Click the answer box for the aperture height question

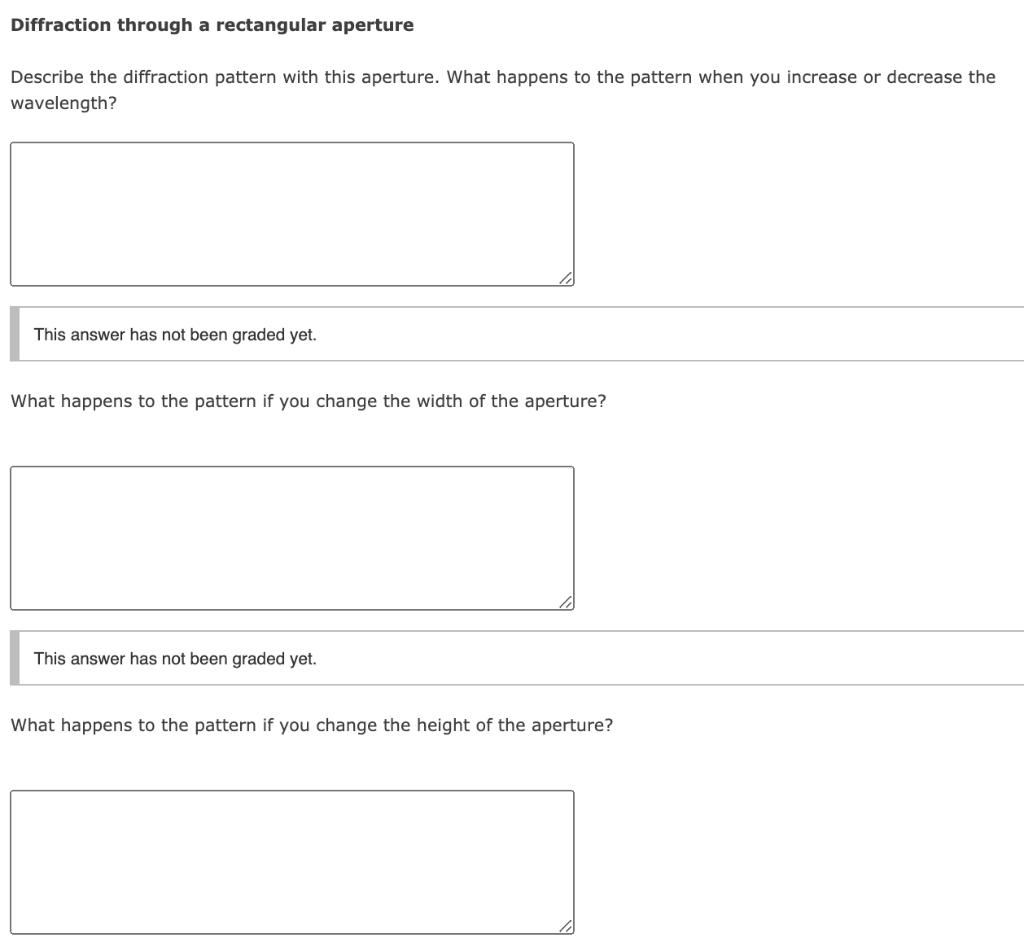(290, 860)
